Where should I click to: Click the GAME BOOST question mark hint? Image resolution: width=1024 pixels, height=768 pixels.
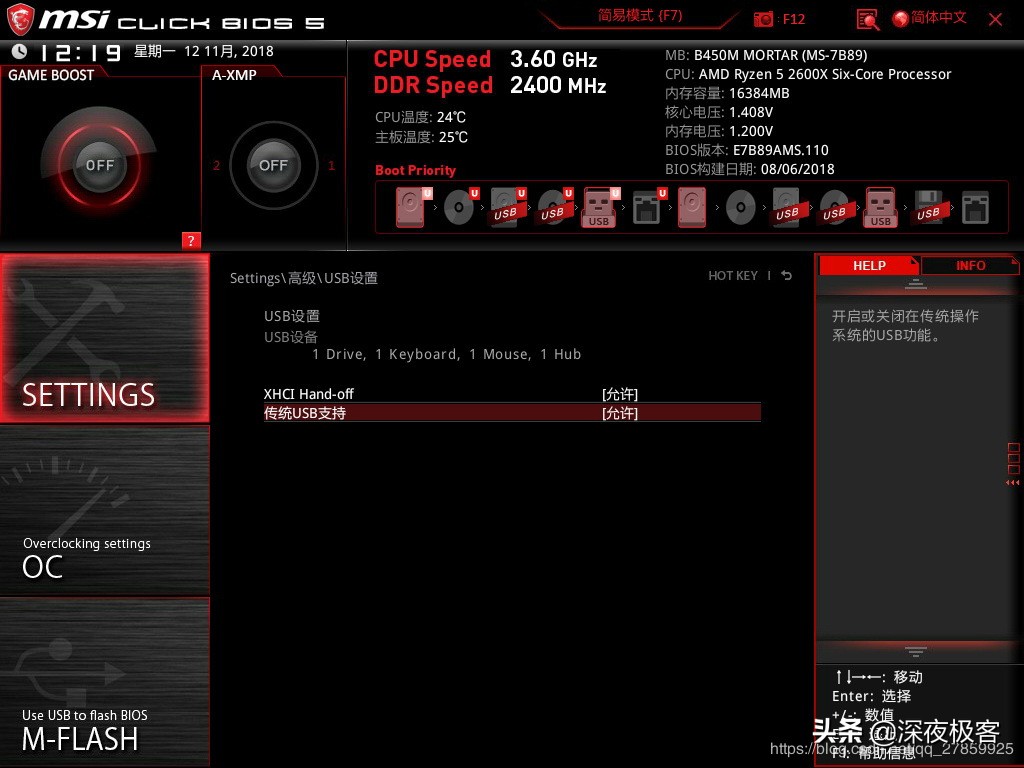tap(190, 240)
